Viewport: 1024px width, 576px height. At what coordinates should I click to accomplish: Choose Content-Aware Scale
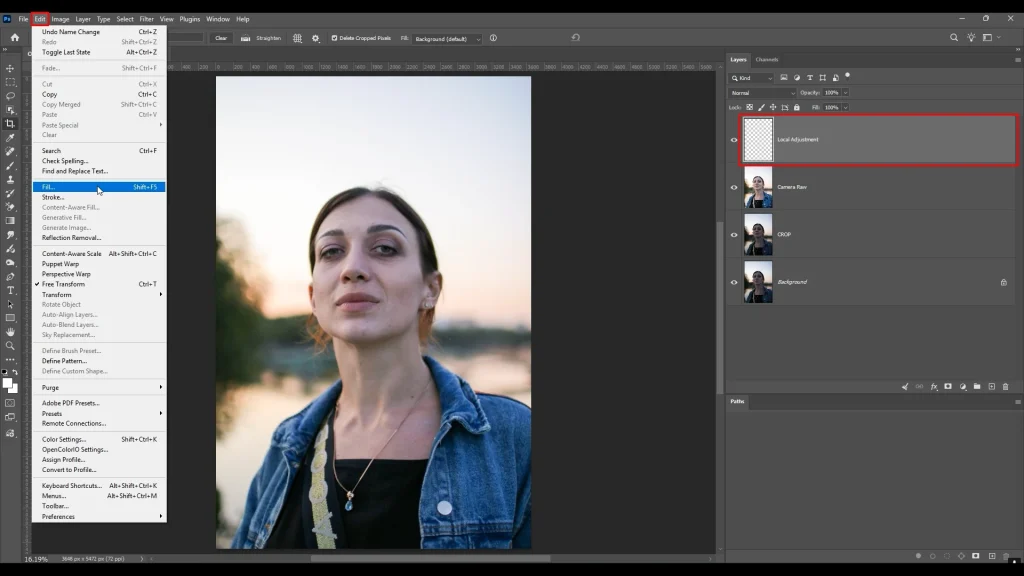point(99,253)
